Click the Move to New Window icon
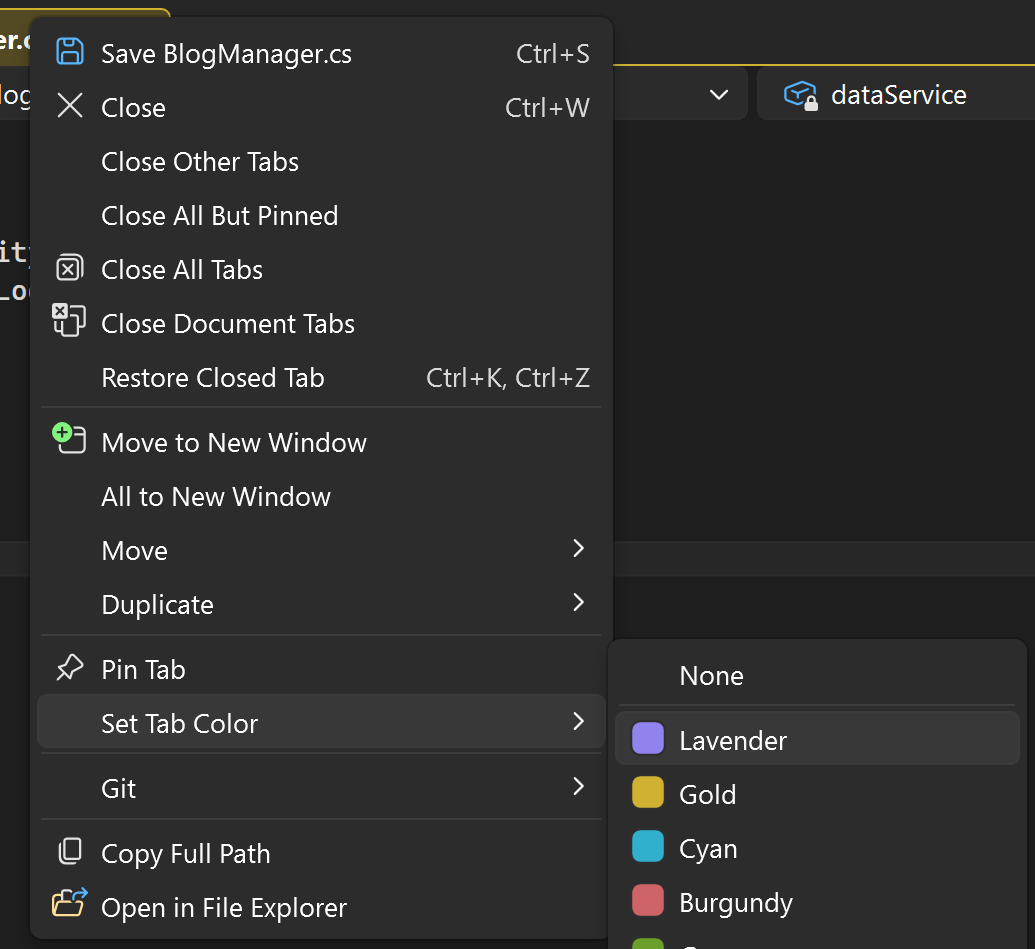 tap(69, 440)
